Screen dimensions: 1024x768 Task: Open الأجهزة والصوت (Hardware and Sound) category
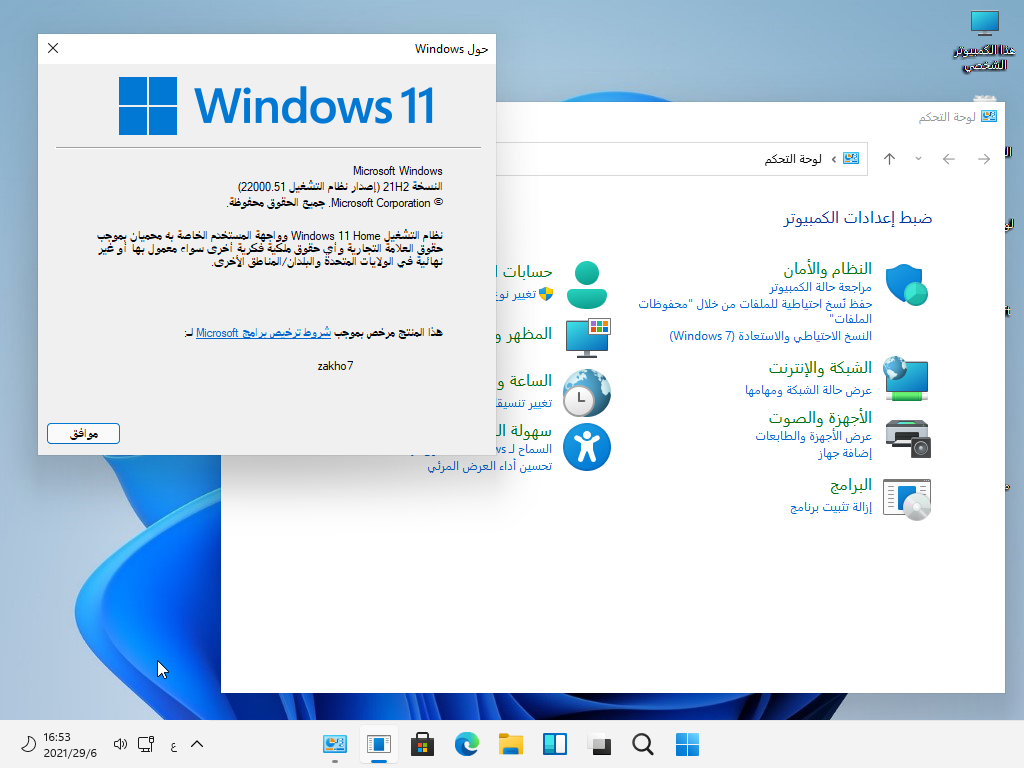820,418
